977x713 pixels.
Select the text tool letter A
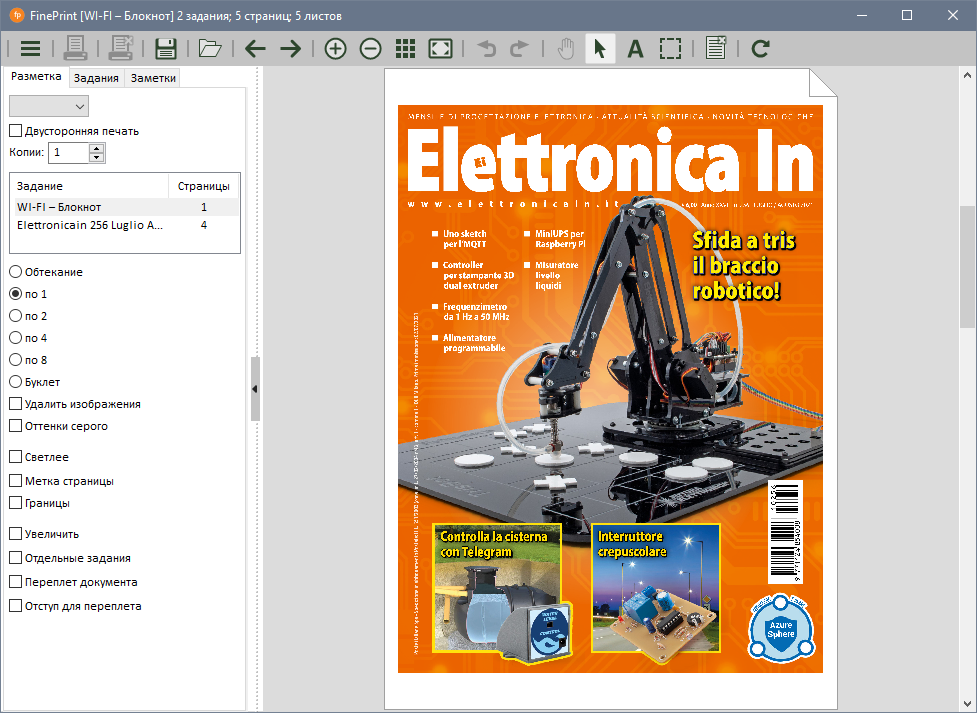click(635, 49)
